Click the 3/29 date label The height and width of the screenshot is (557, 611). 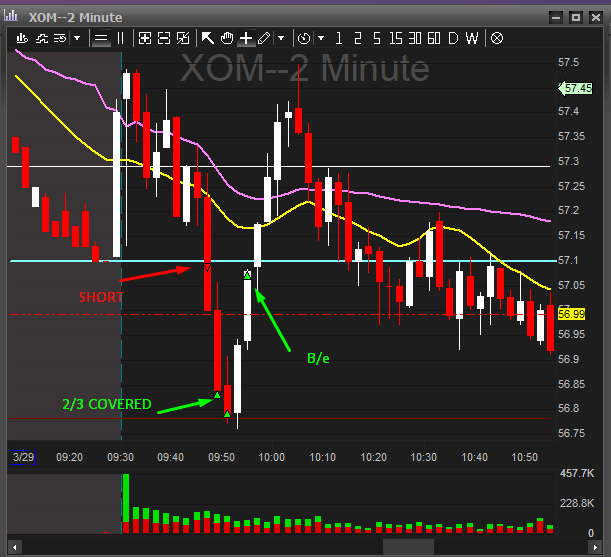click(23, 457)
